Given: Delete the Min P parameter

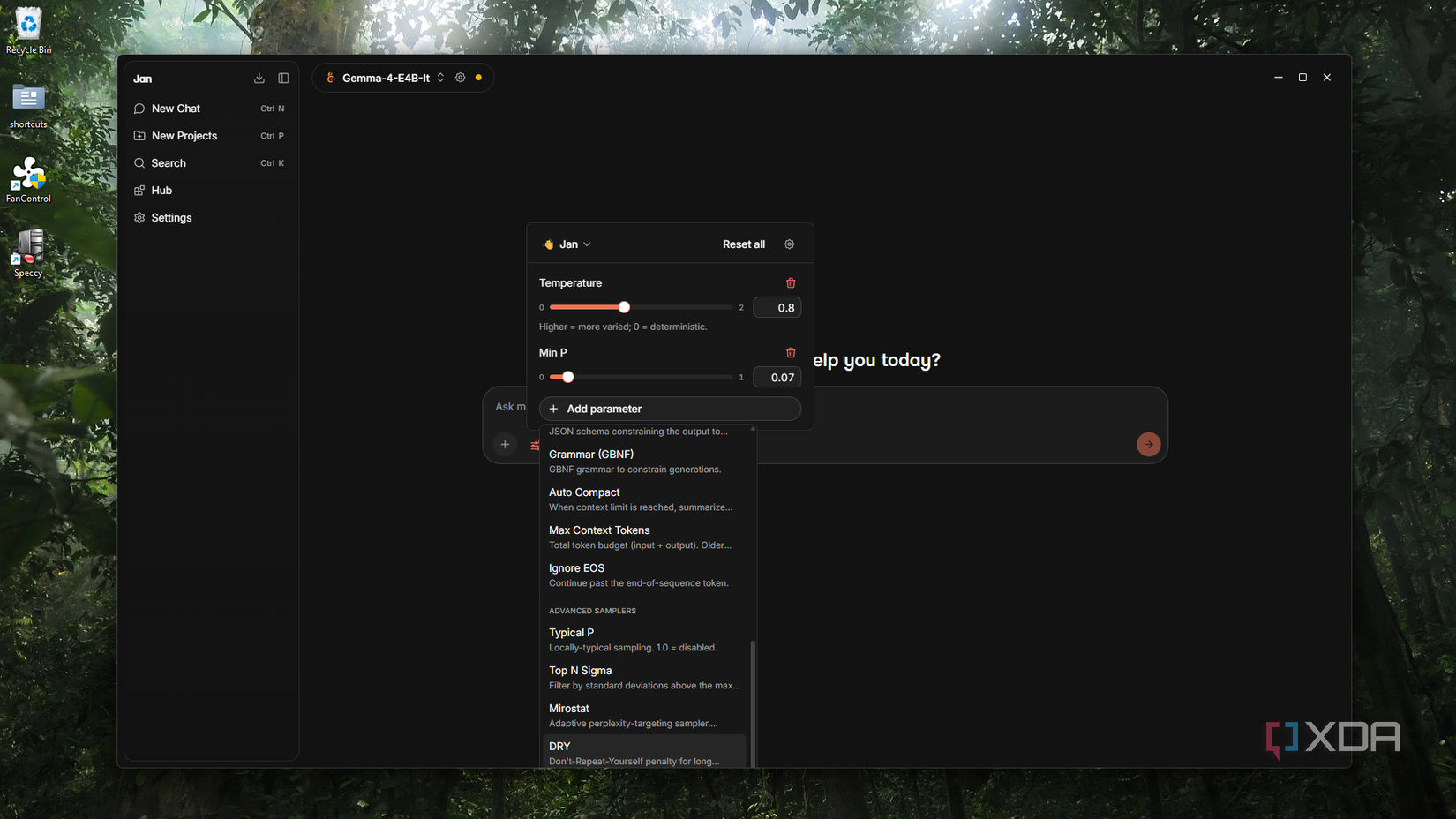Looking at the screenshot, I should [791, 353].
